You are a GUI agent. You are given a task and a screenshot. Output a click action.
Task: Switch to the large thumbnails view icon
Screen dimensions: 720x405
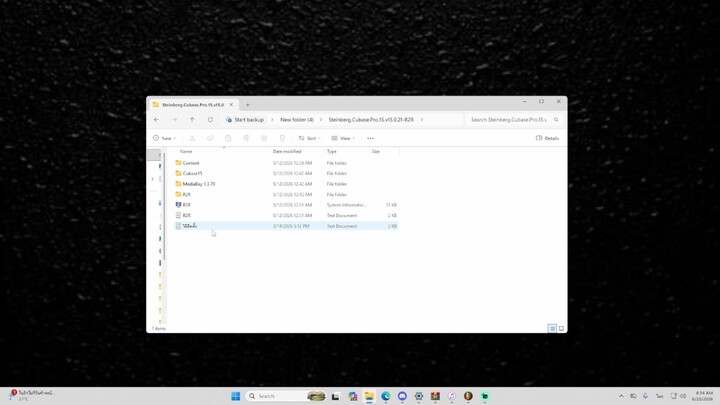point(561,328)
